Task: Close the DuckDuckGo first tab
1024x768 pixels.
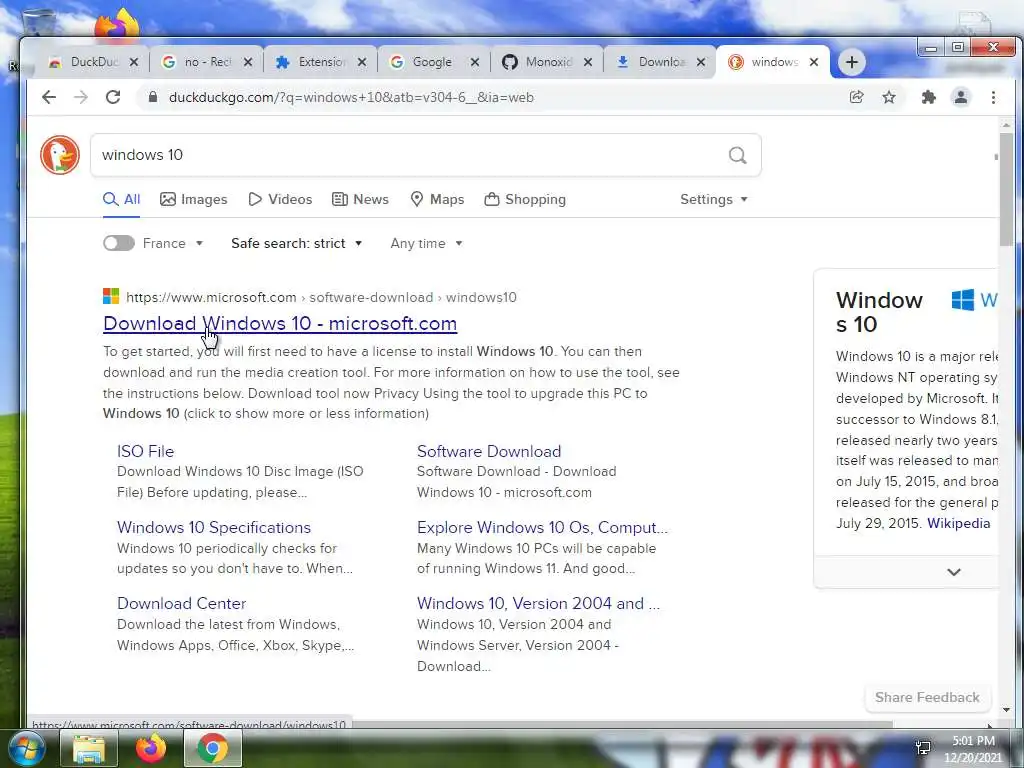Action: click(133, 62)
